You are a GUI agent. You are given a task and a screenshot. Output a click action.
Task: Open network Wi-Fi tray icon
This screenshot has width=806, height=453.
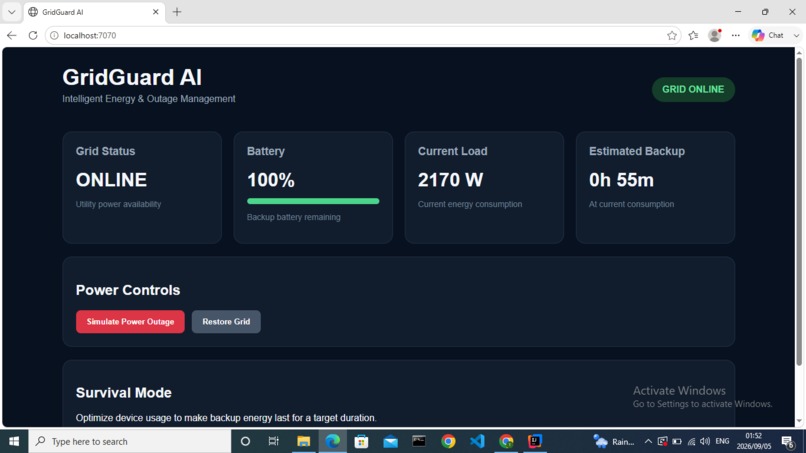tap(691, 441)
